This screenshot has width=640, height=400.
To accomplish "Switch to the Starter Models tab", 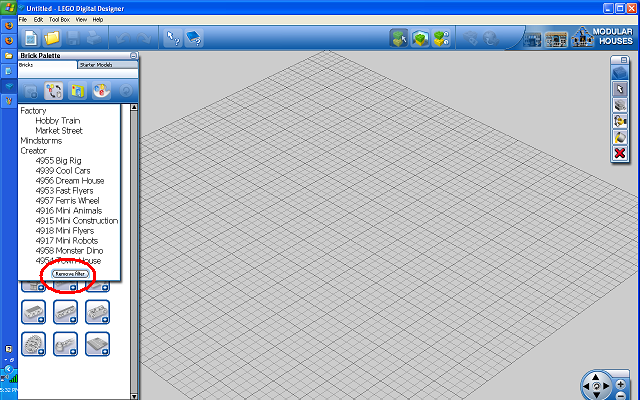I will click(x=108, y=65).
